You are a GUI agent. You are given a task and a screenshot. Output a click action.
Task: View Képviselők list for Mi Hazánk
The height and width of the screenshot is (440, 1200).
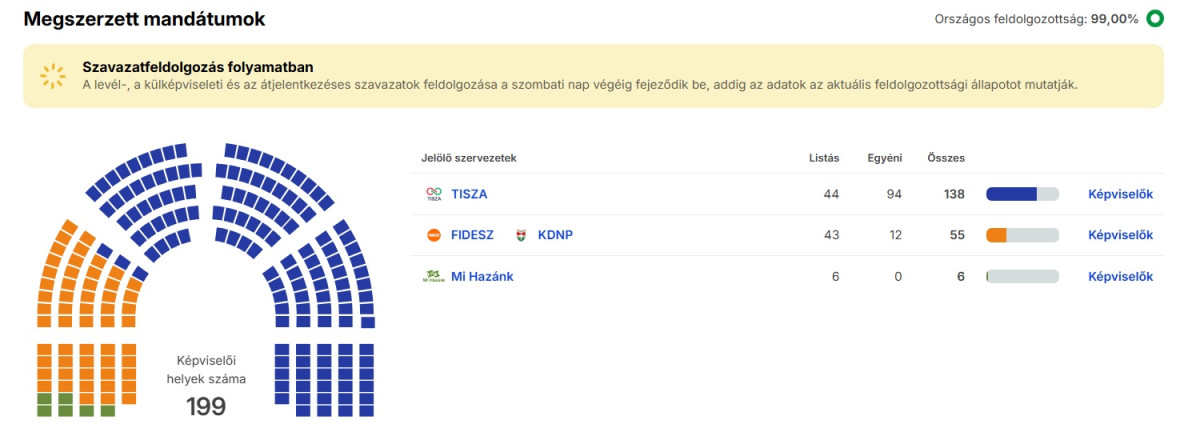click(1120, 276)
